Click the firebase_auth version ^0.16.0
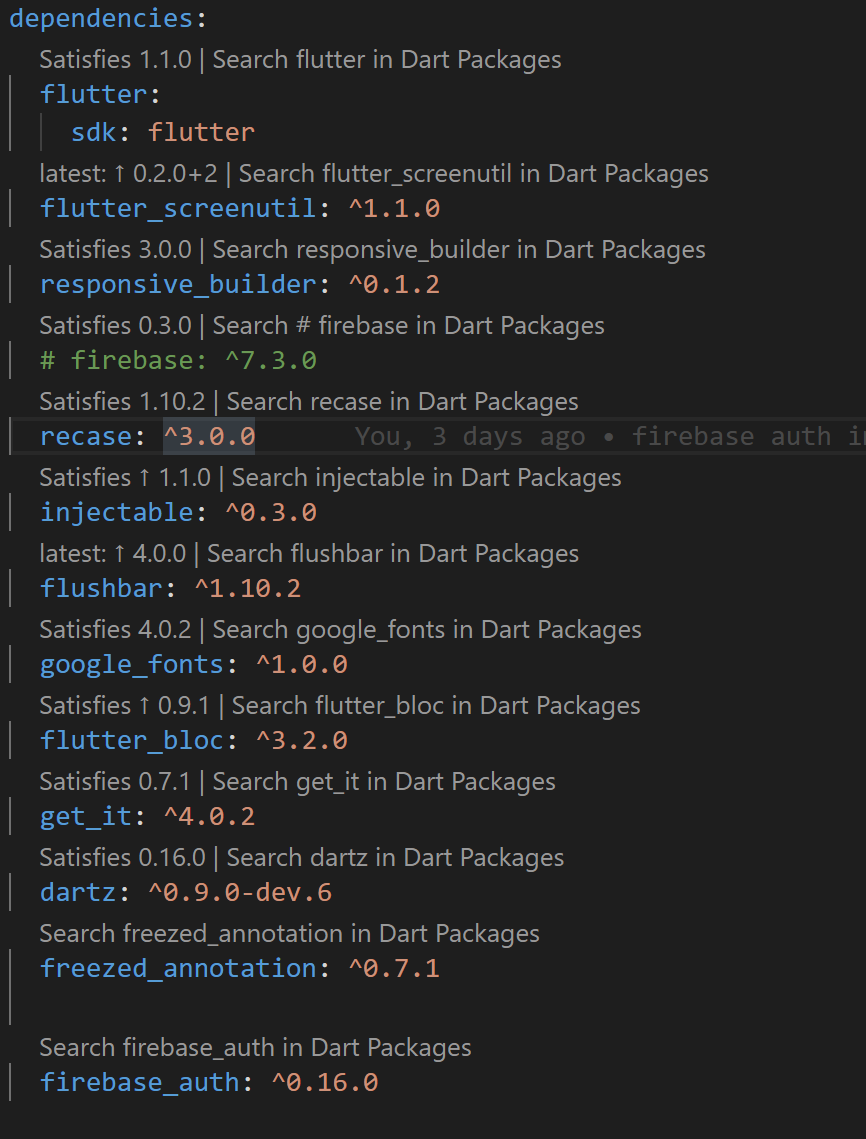866x1139 pixels. 325,1082
